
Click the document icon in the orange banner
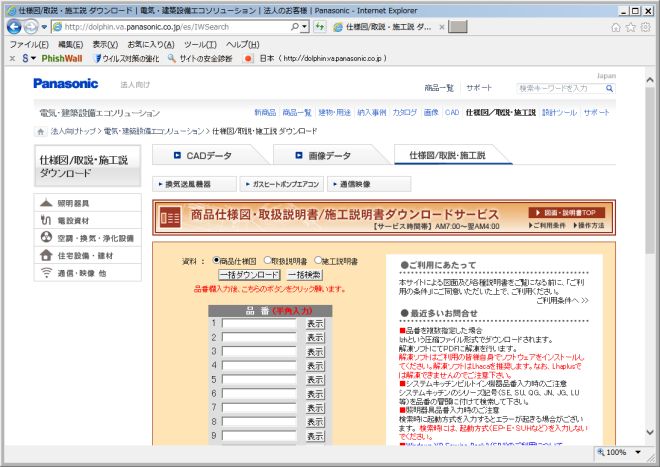(170, 217)
